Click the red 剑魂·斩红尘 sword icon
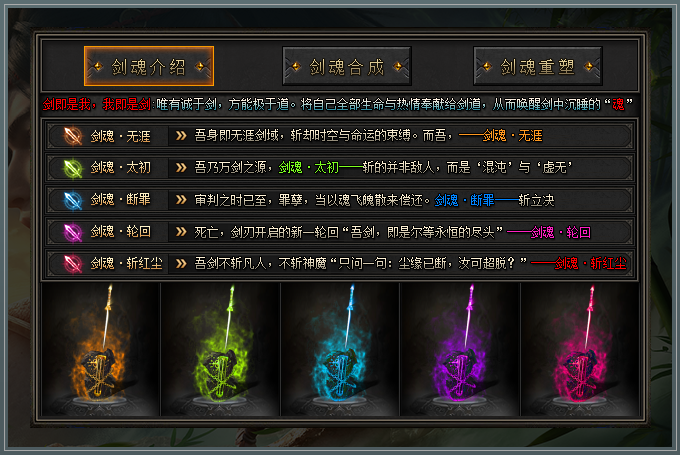This screenshot has height=455, width=680. point(73,263)
